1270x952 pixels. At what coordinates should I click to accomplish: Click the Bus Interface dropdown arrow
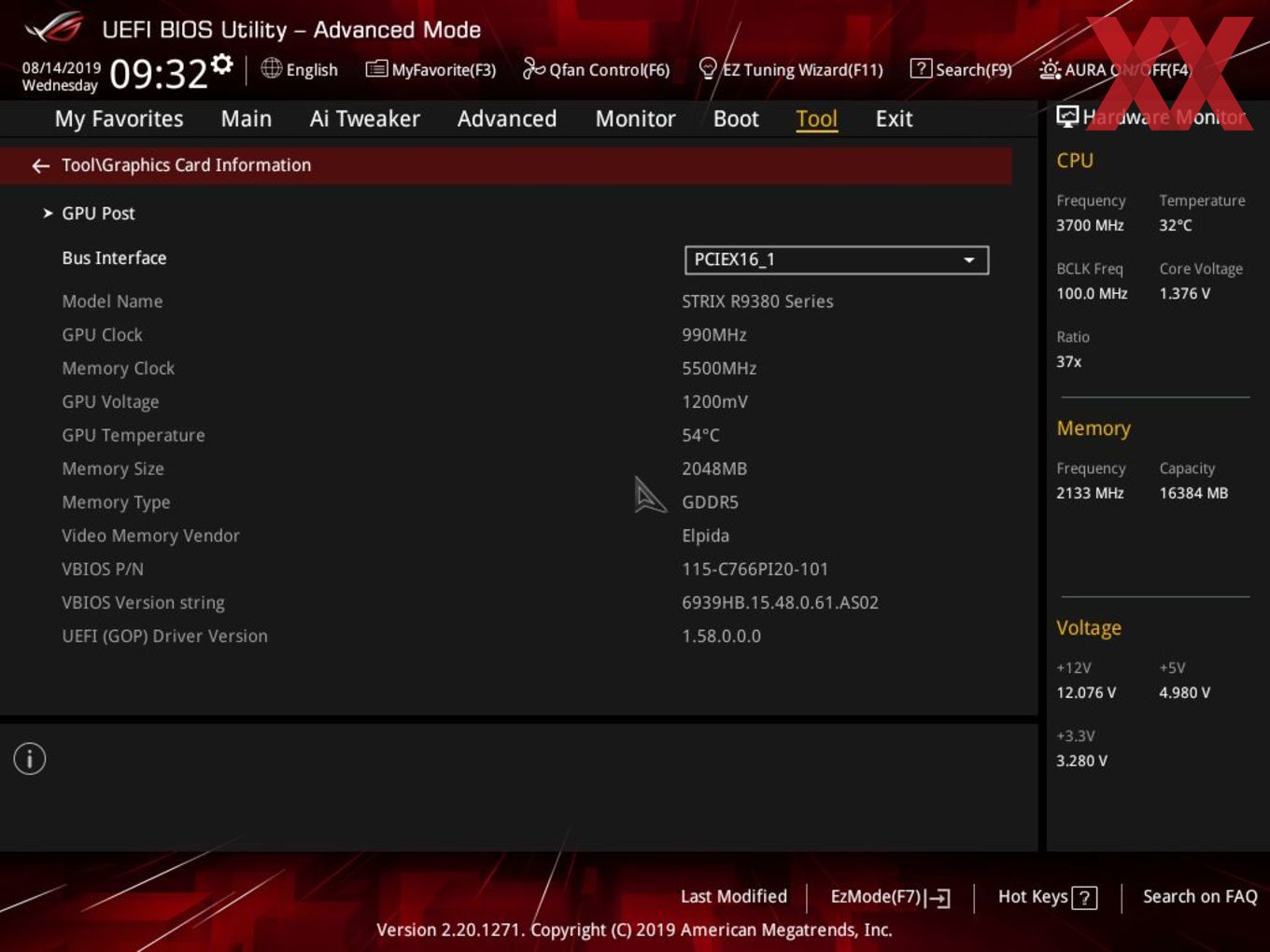[x=969, y=260]
